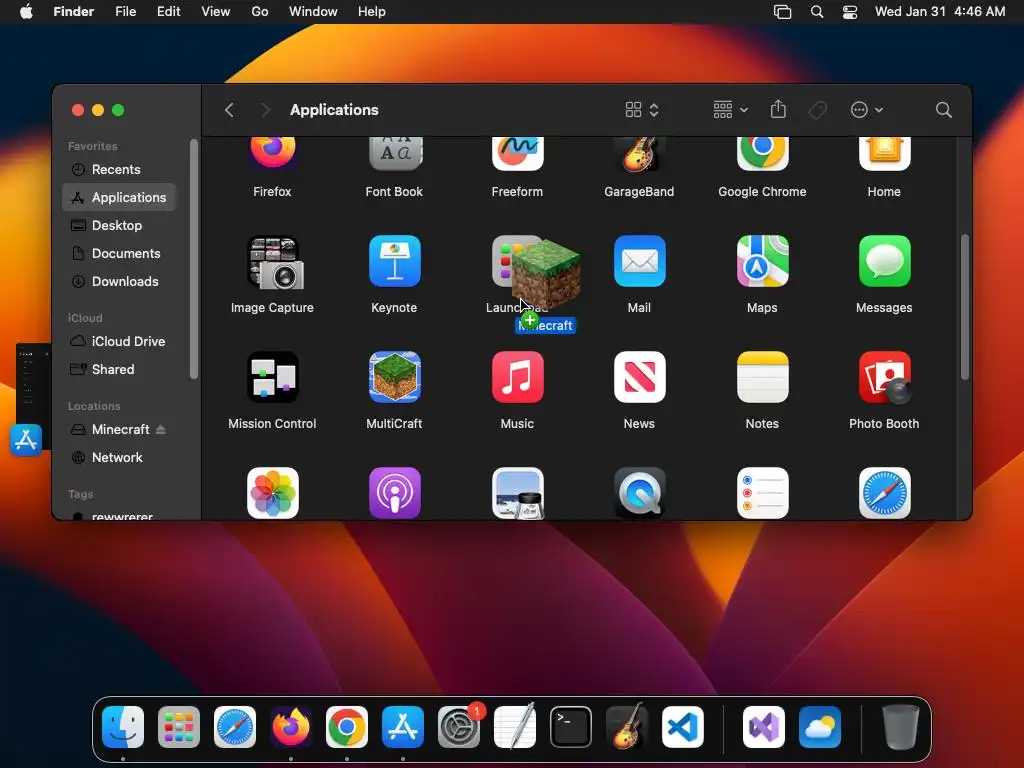Screen dimensions: 1024x768
Task: Click the date and time in menu bar
Action: point(940,12)
